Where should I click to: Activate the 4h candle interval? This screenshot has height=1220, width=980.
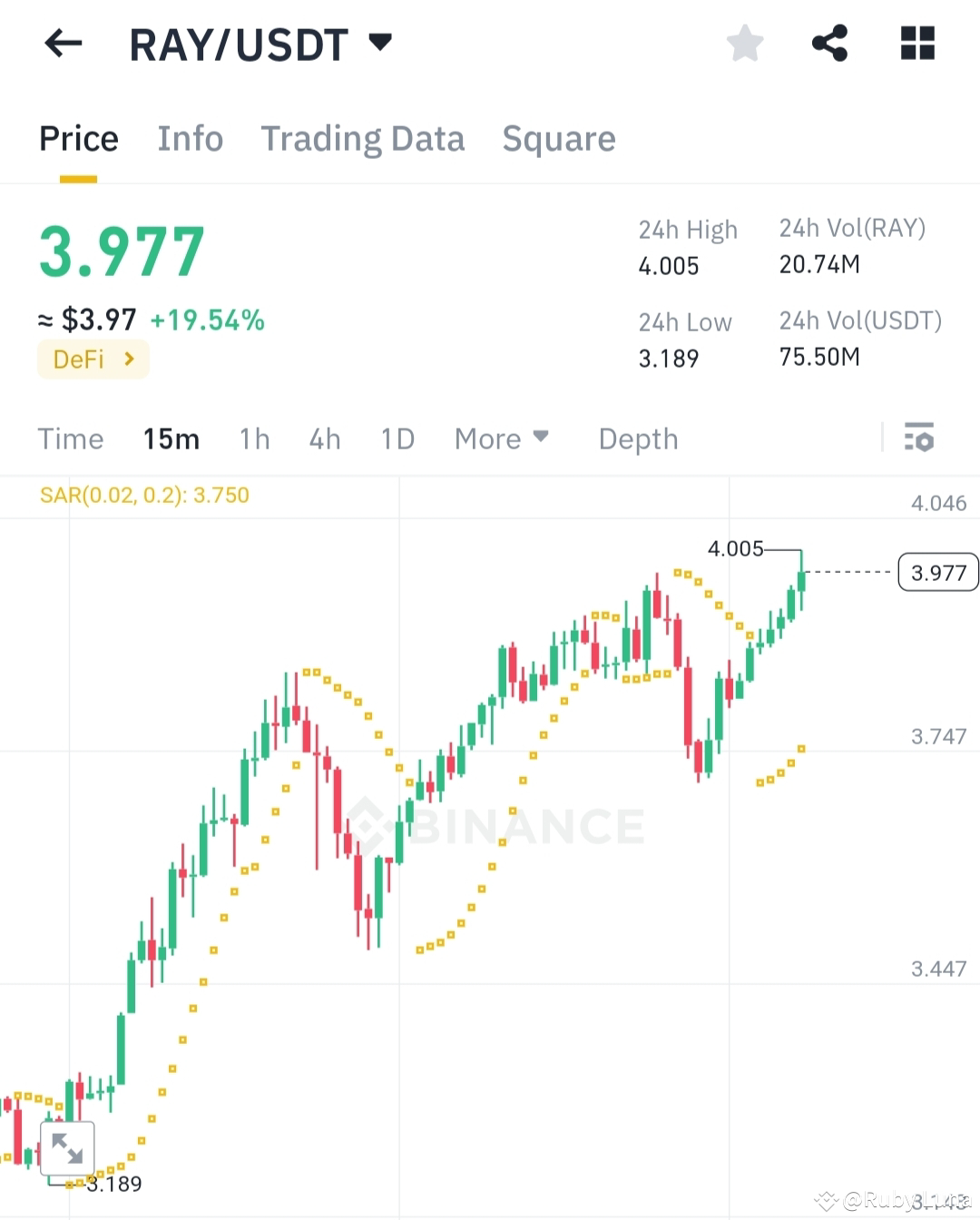point(324,438)
